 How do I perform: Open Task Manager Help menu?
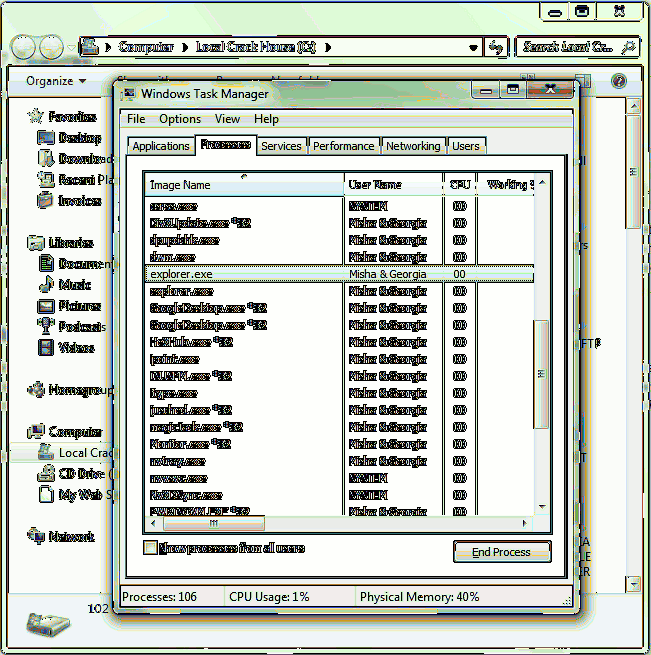266,119
